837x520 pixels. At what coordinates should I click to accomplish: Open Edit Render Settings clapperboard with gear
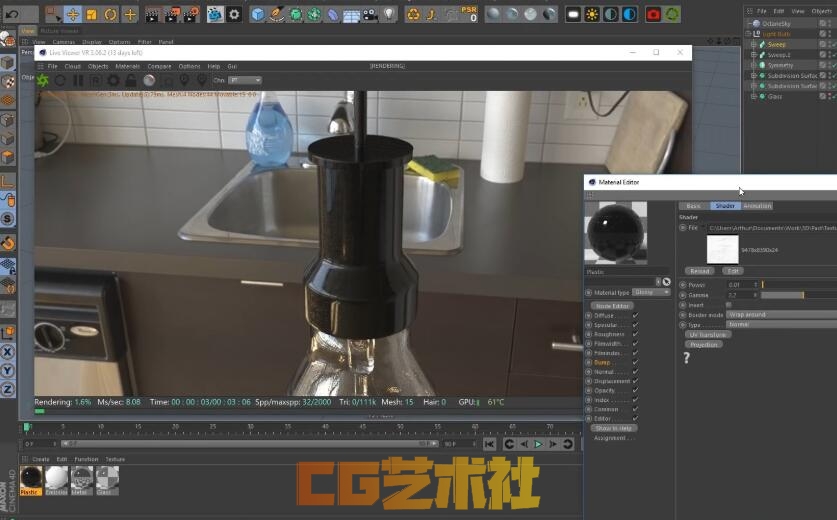click(191, 15)
